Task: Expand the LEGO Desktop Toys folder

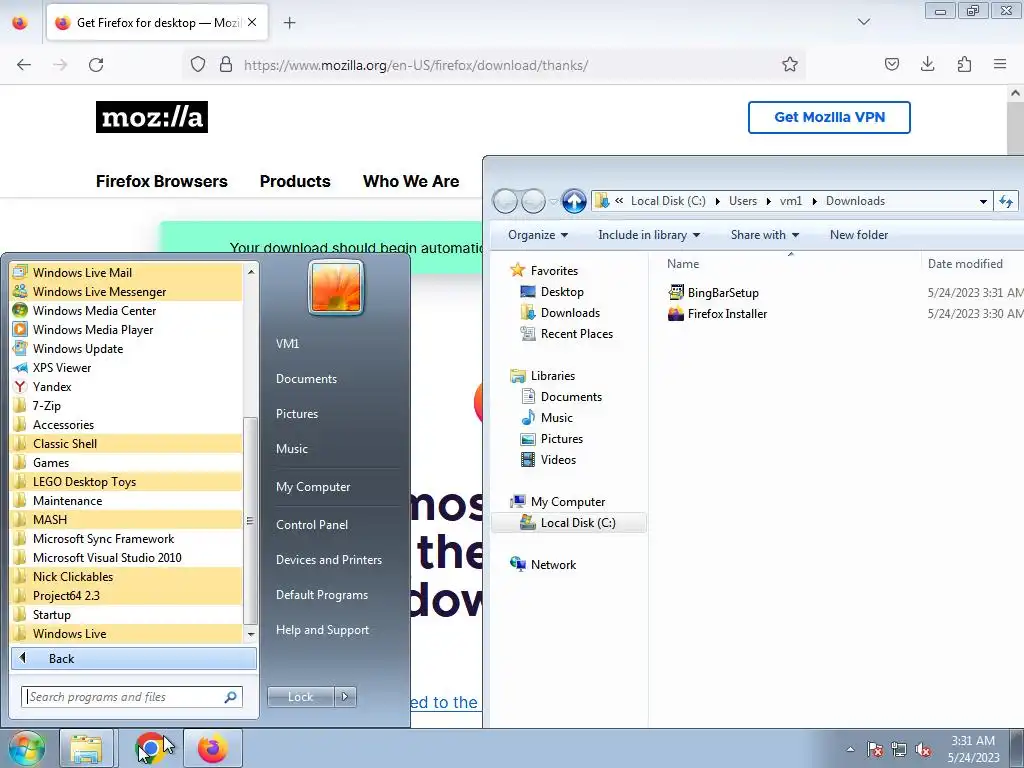Action: (x=127, y=481)
